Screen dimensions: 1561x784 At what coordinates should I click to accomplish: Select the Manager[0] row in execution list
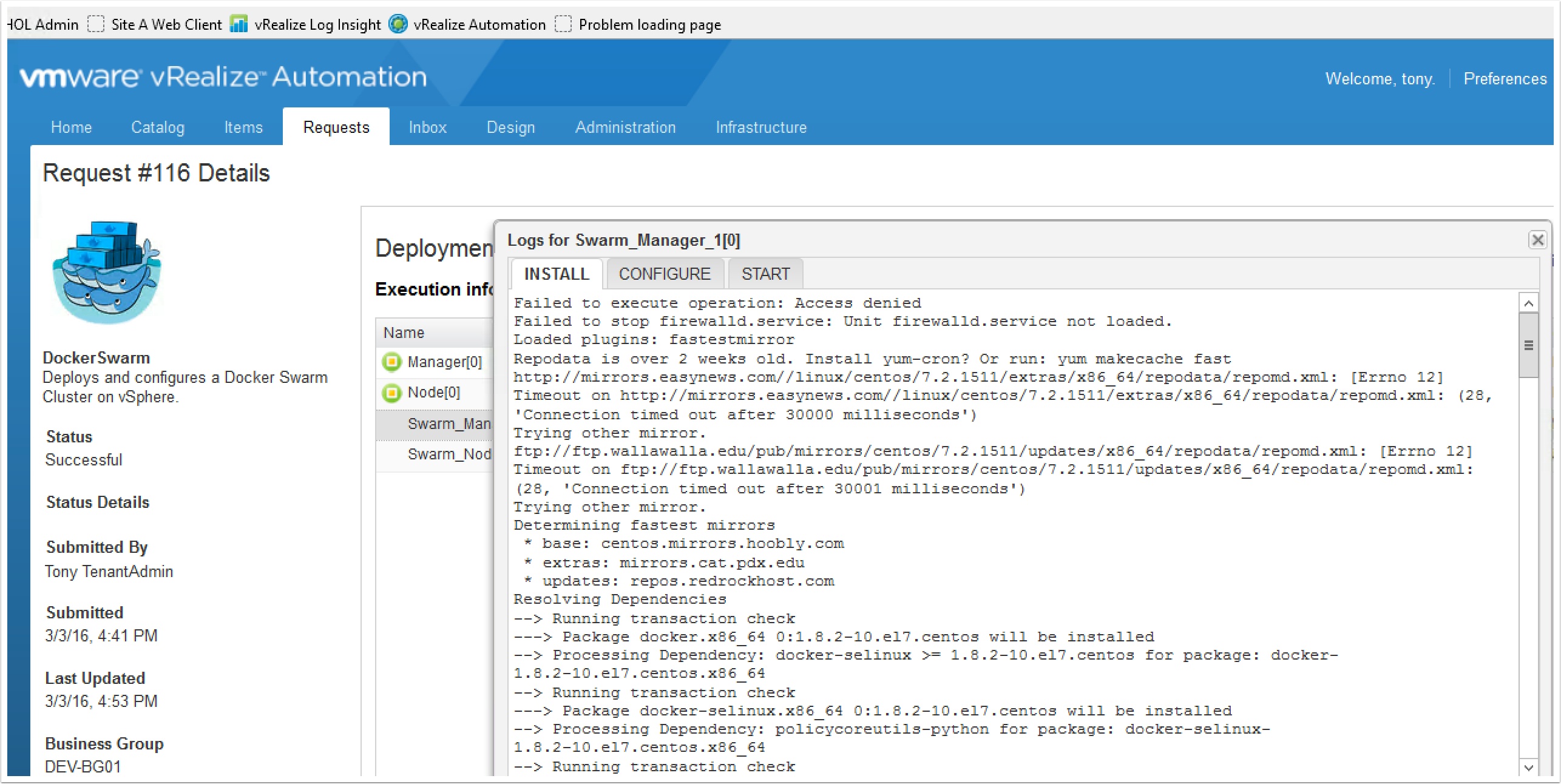tap(435, 362)
